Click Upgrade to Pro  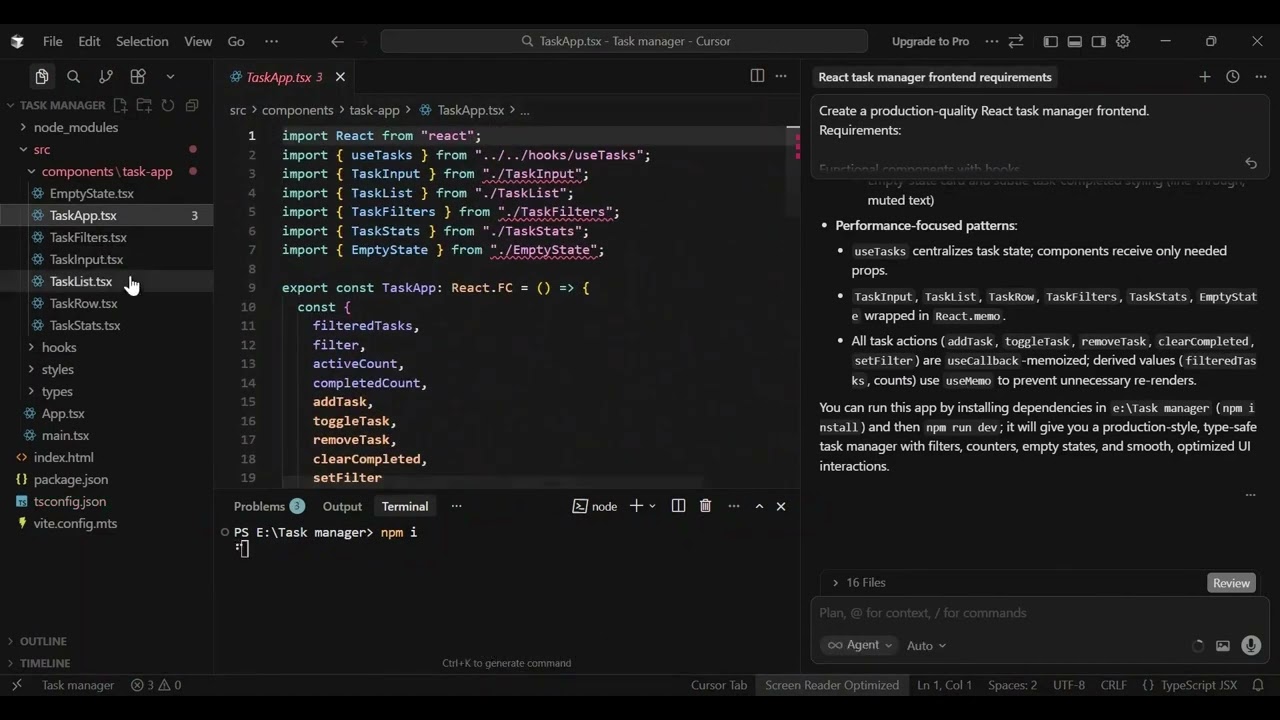(x=930, y=41)
